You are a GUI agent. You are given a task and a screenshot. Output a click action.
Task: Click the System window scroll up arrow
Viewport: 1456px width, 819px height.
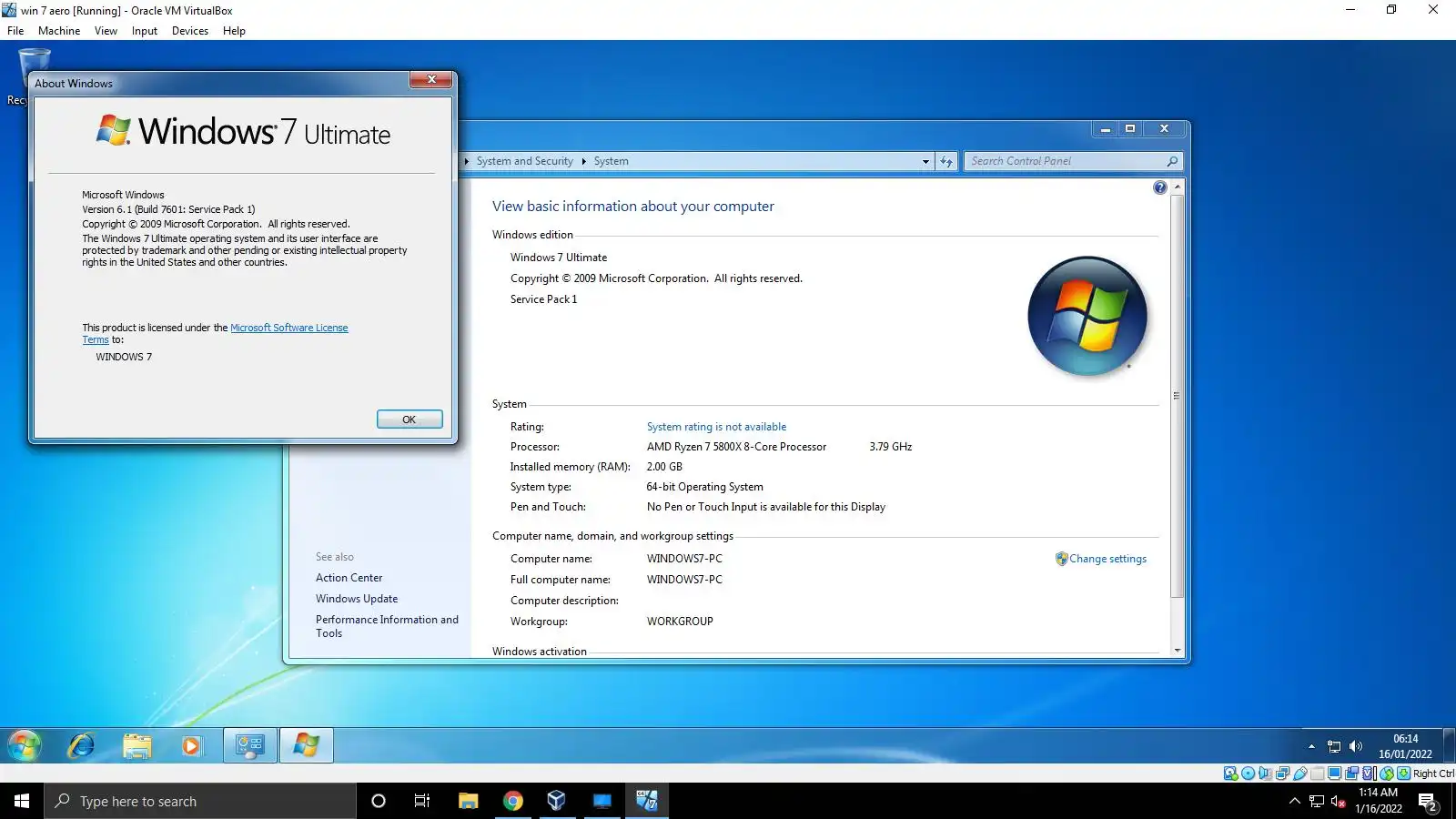pyautogui.click(x=1178, y=187)
